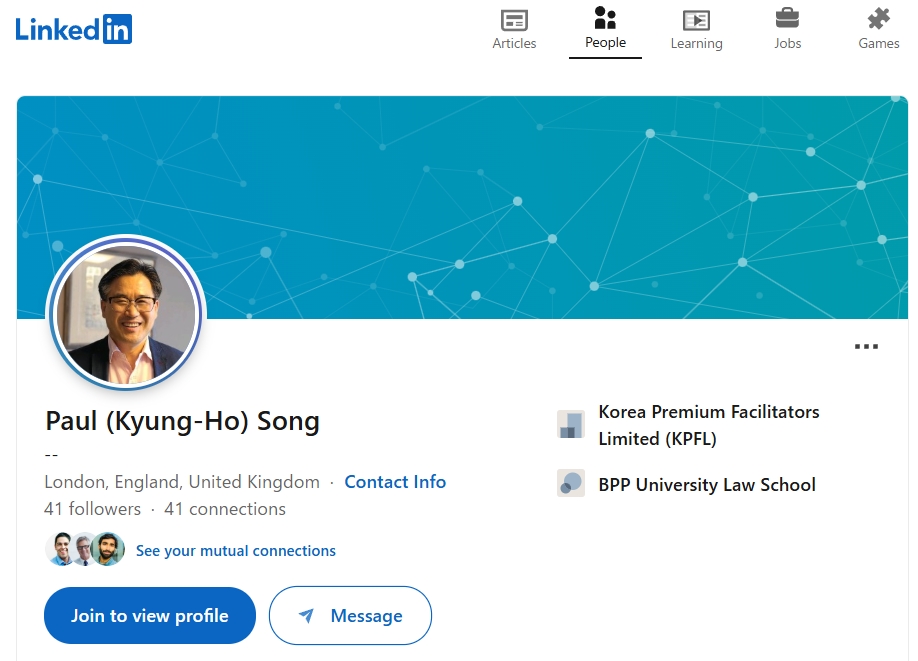
Task: Click See your mutual connections link
Action: [236, 551]
